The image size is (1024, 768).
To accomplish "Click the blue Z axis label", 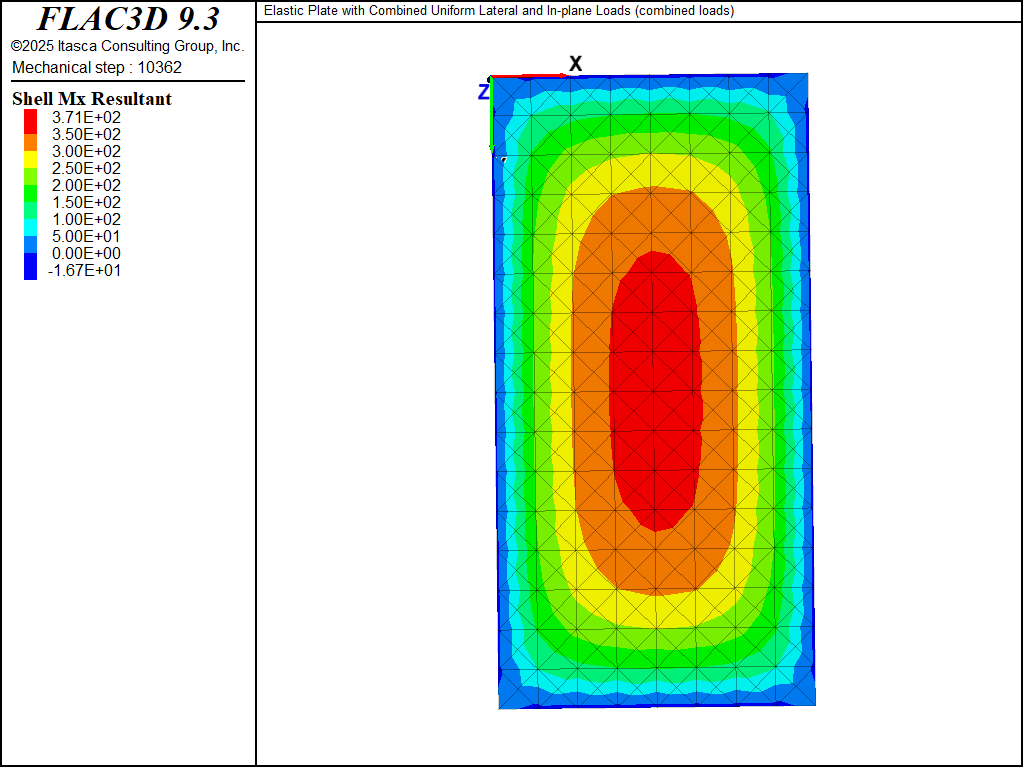I will point(483,92).
